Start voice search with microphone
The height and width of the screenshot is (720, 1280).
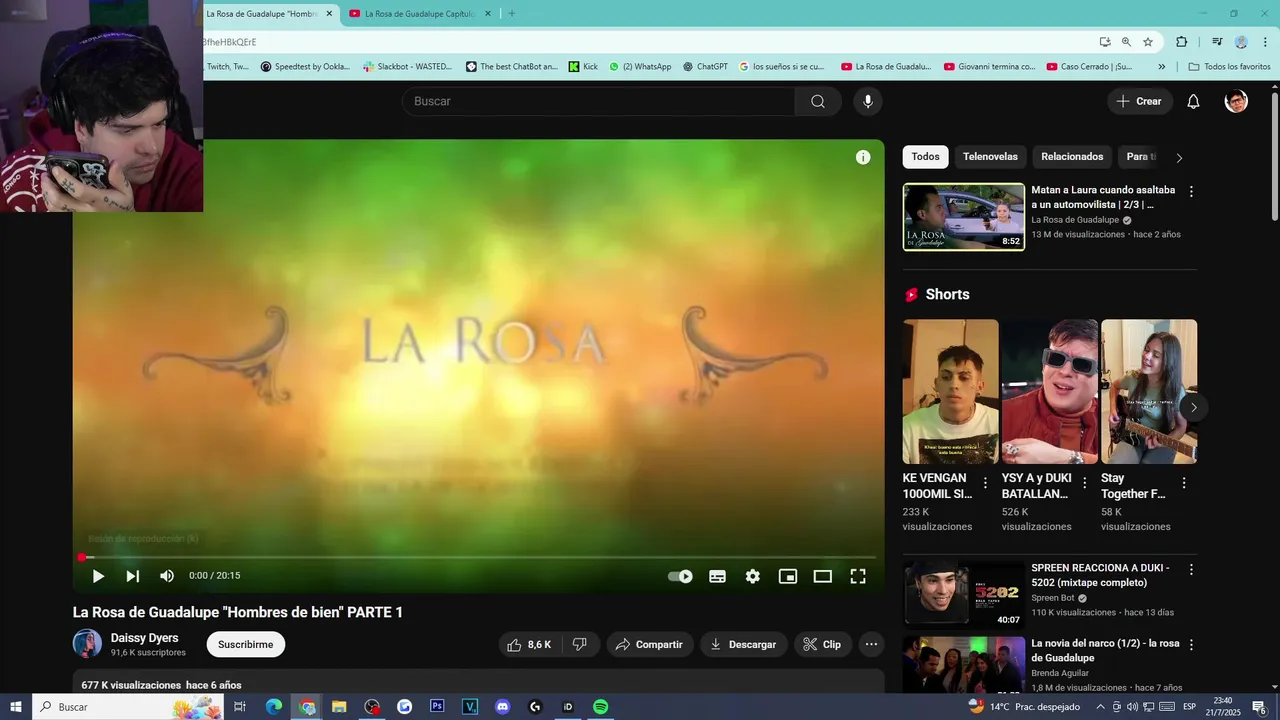pos(868,101)
